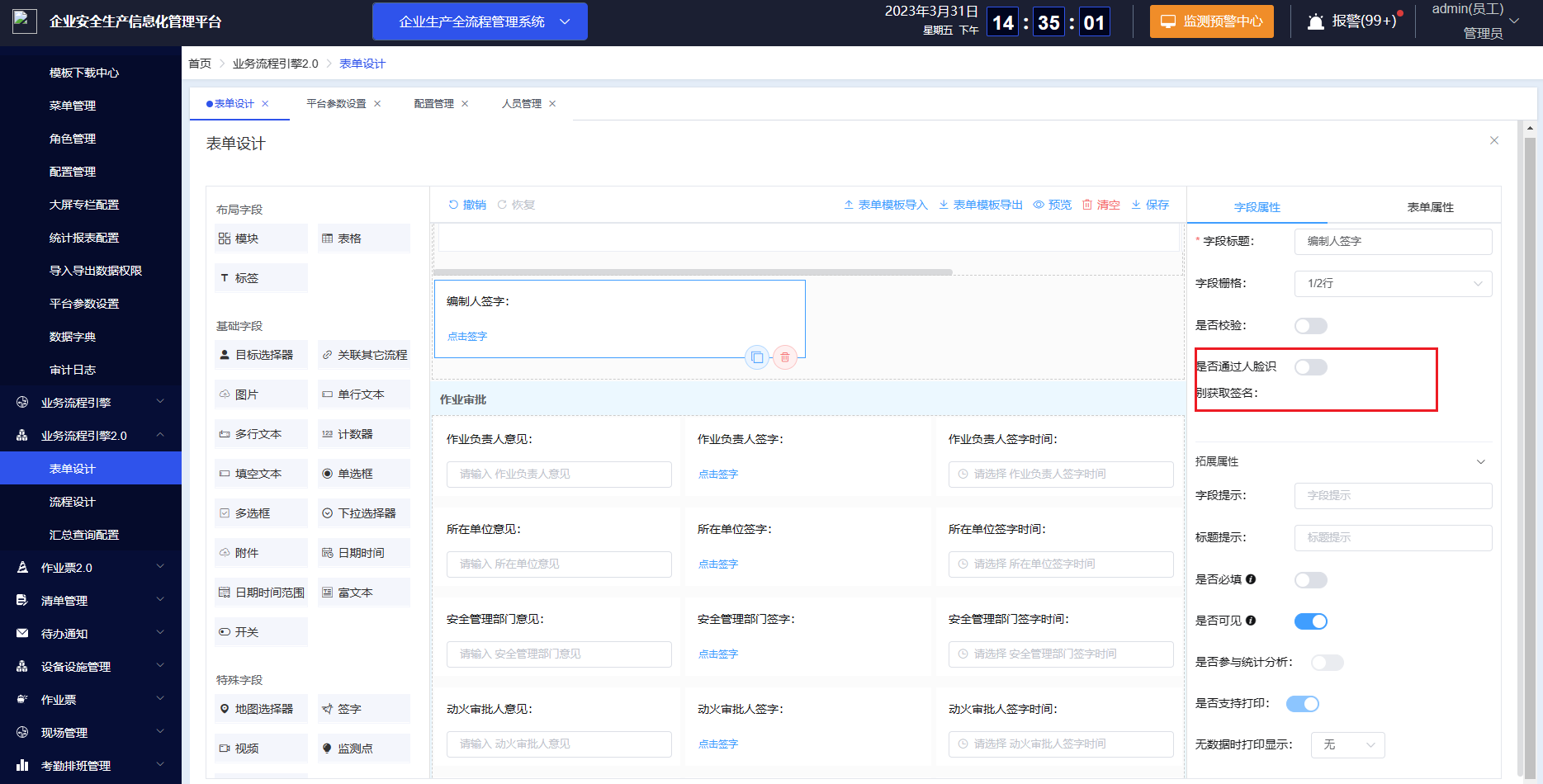
Task: Click 表单模板导入 button
Action: point(886,205)
